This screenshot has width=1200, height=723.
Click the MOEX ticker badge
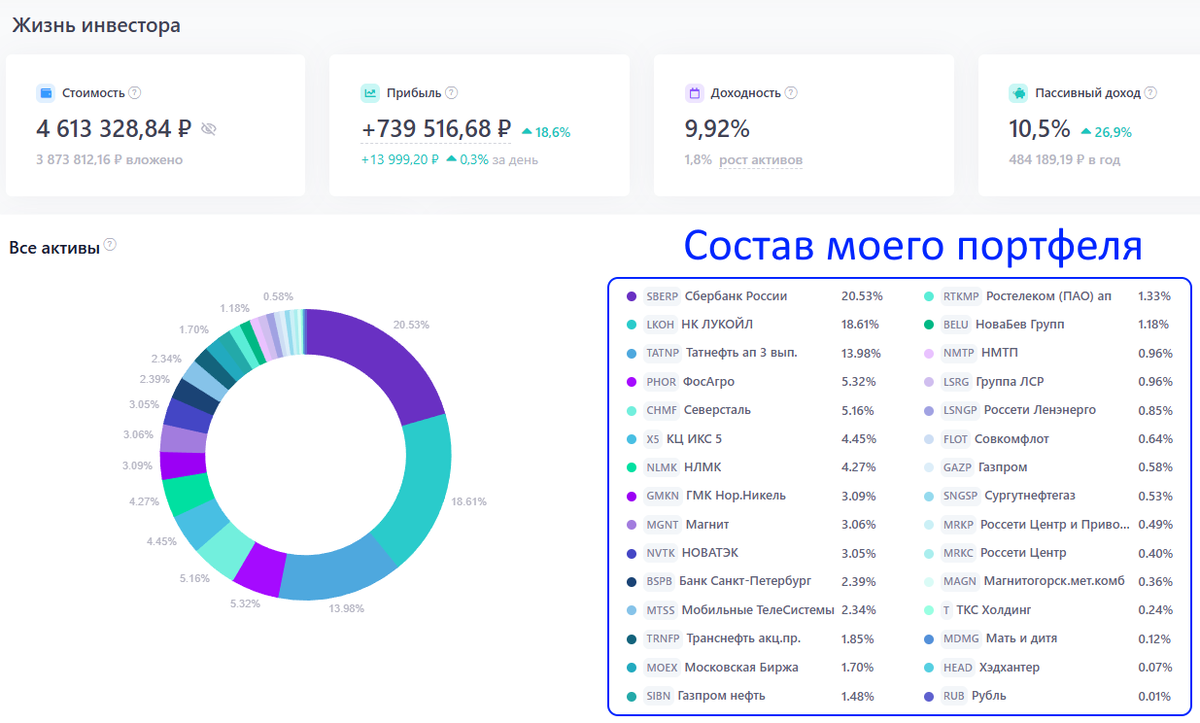click(x=662, y=667)
